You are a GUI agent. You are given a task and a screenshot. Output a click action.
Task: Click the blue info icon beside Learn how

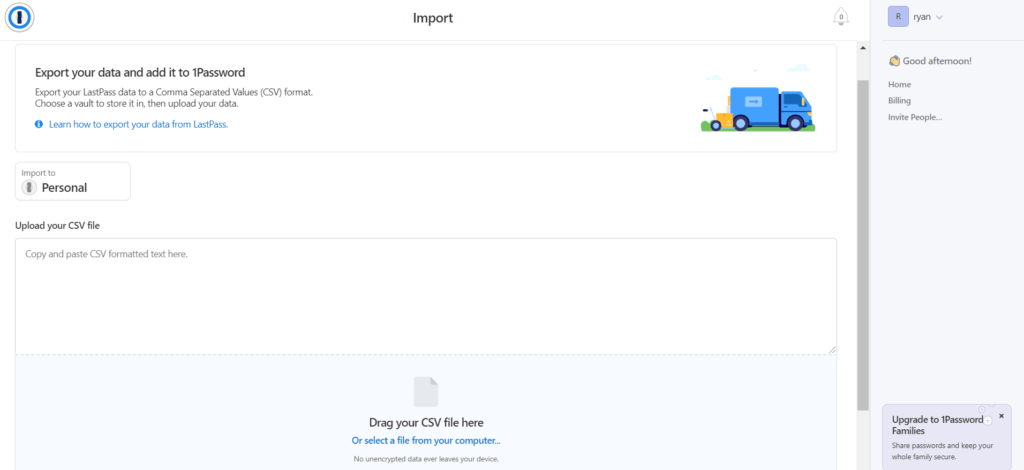39,124
